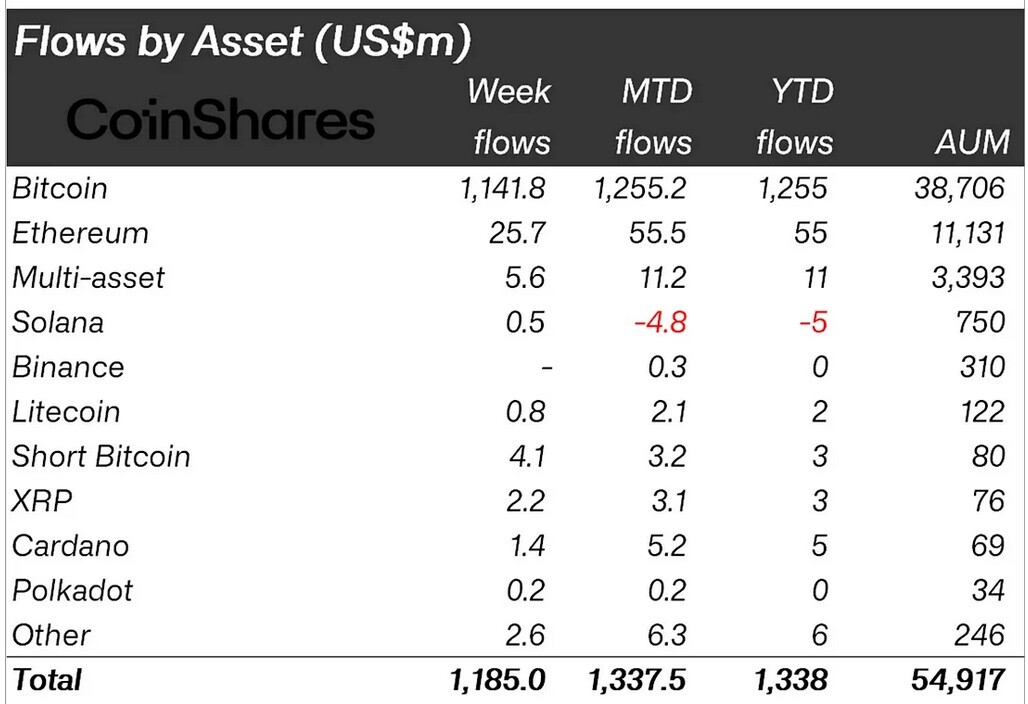Select the Binance row label

click(68, 367)
